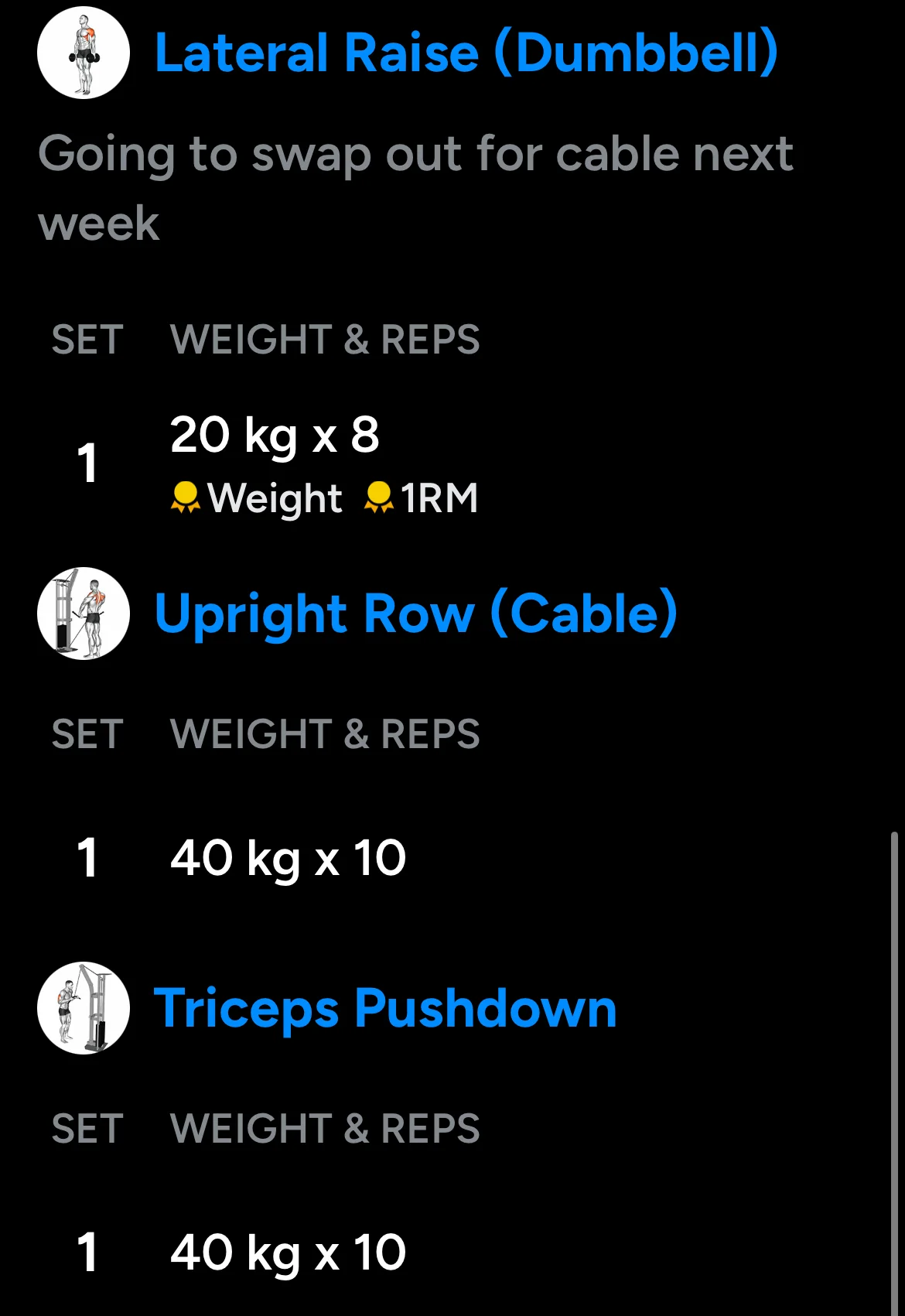
Task: Open the Upright Row (Cable) exercise link
Action: pyautogui.click(x=415, y=614)
